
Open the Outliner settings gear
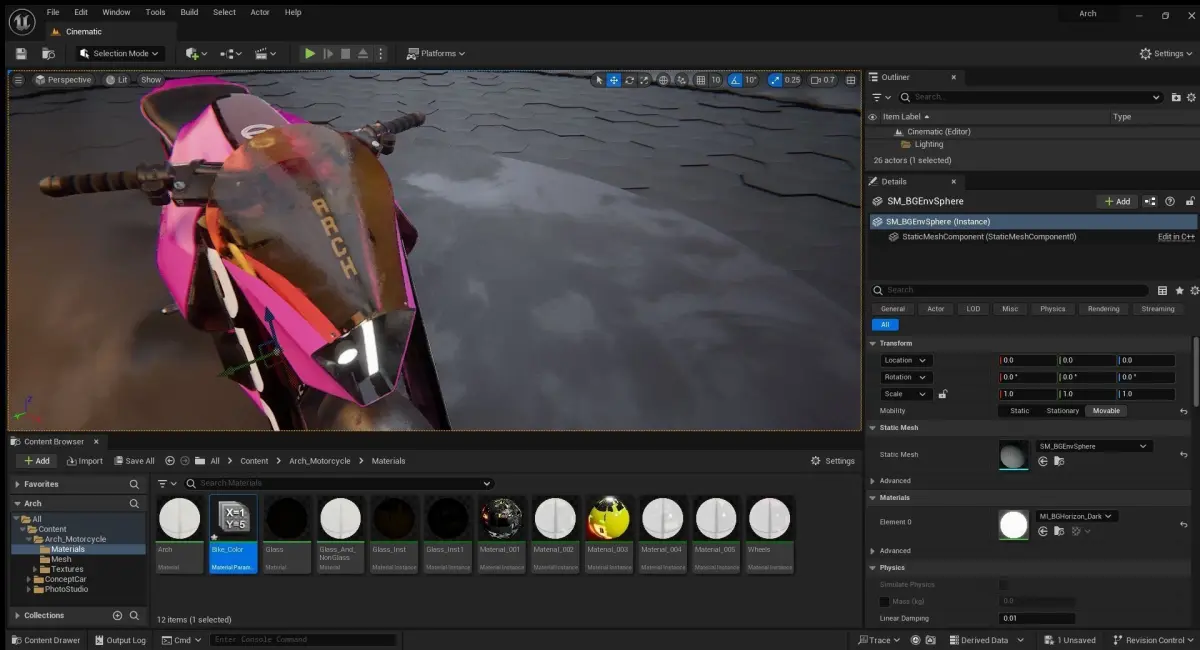point(1191,97)
